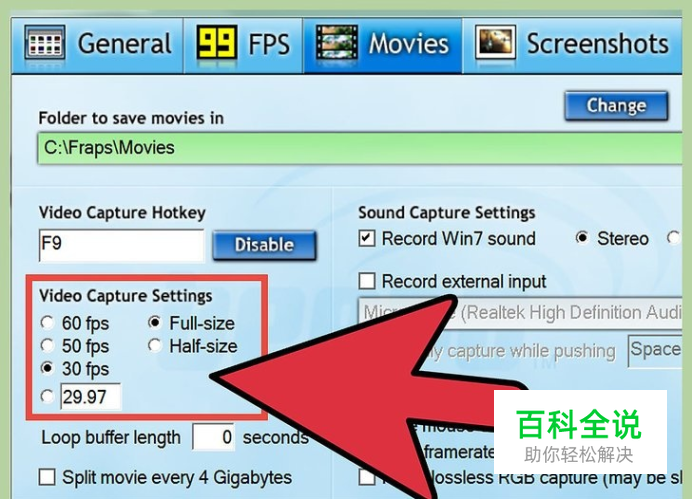Click the Movies filmstrip icon
The height and width of the screenshot is (499, 692).
pos(336,43)
